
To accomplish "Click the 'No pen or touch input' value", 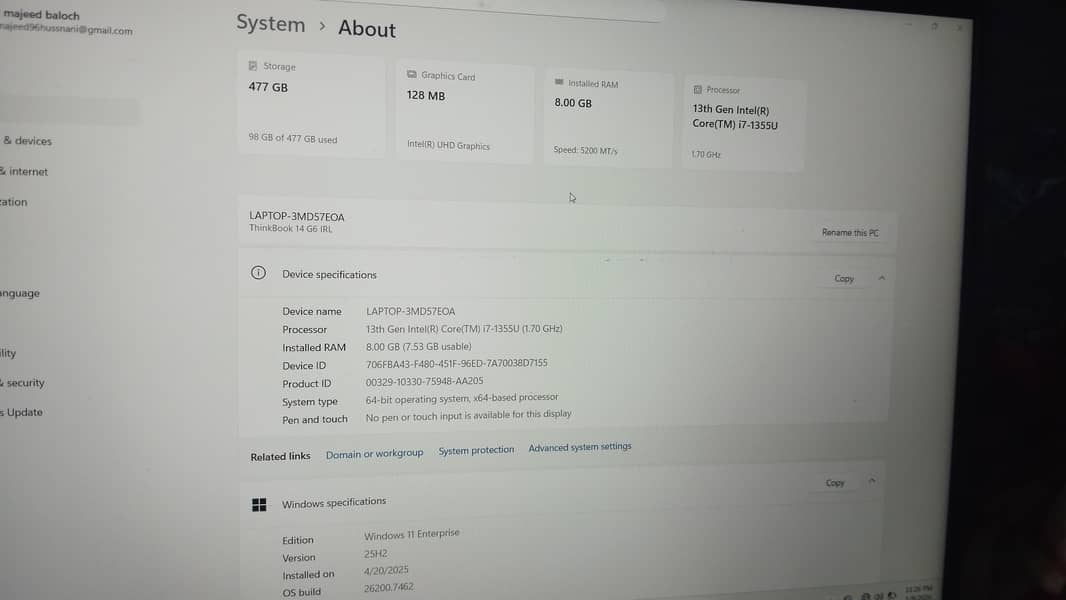I will click(x=468, y=416).
